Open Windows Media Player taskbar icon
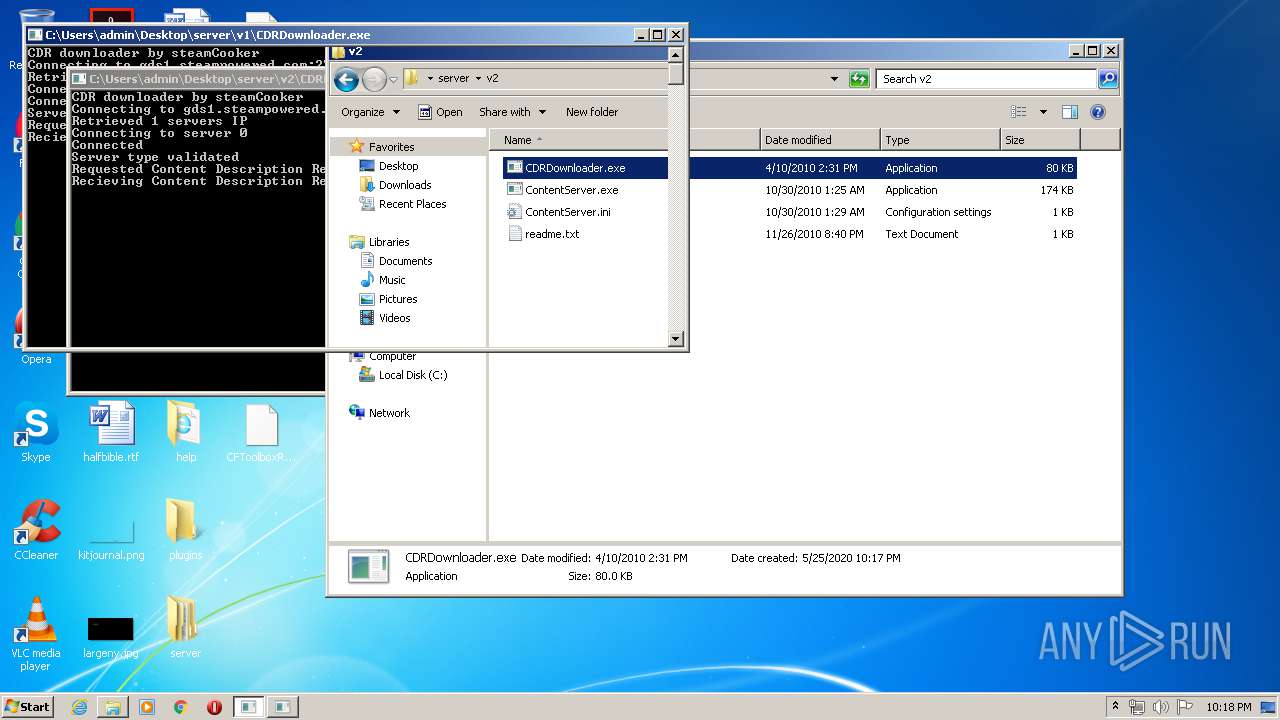The width and height of the screenshot is (1280, 720). [147, 707]
